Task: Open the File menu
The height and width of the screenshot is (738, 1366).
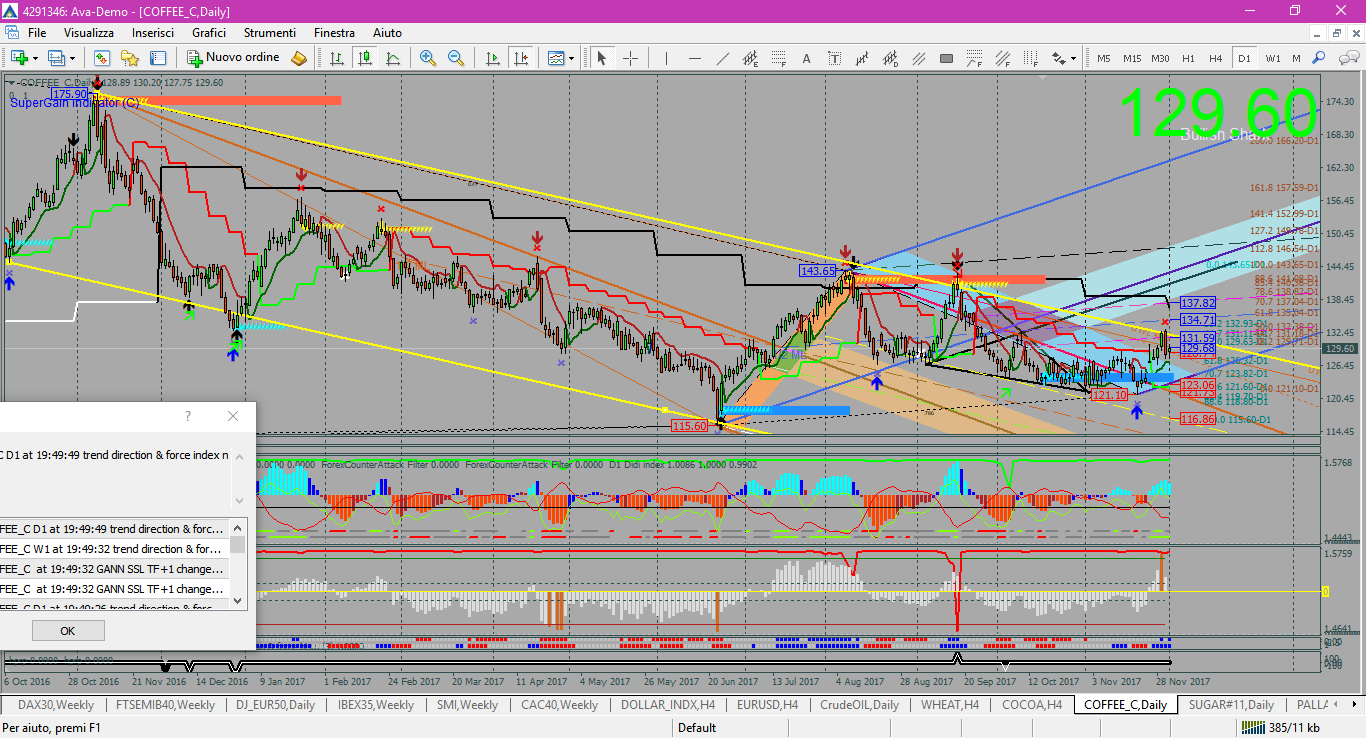Action: (37, 33)
